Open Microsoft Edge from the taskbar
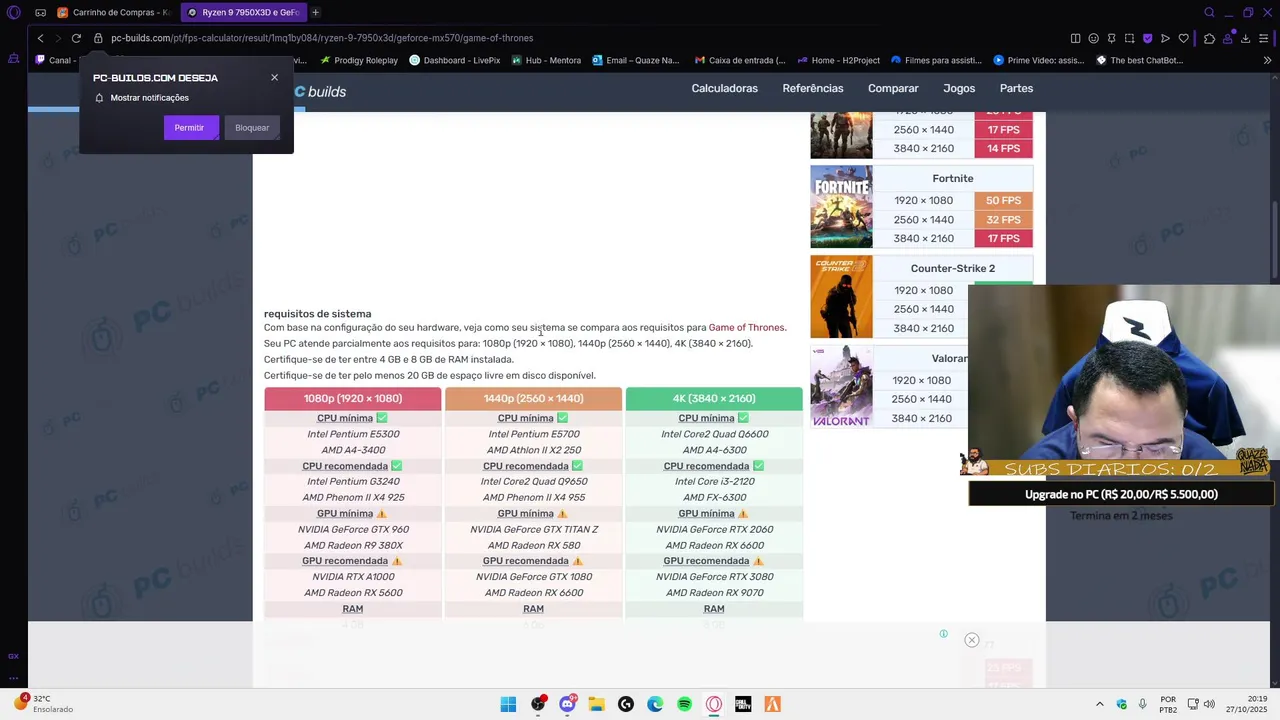 pyautogui.click(x=655, y=704)
